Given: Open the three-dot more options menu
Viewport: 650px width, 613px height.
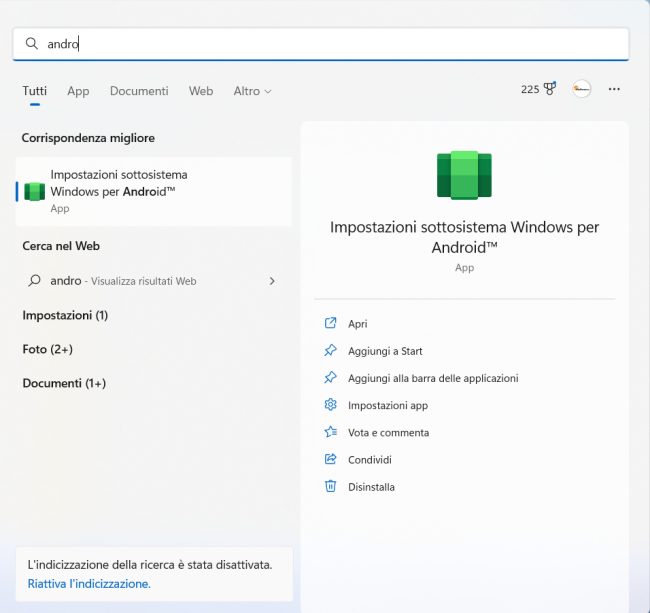Looking at the screenshot, I should (614, 89).
